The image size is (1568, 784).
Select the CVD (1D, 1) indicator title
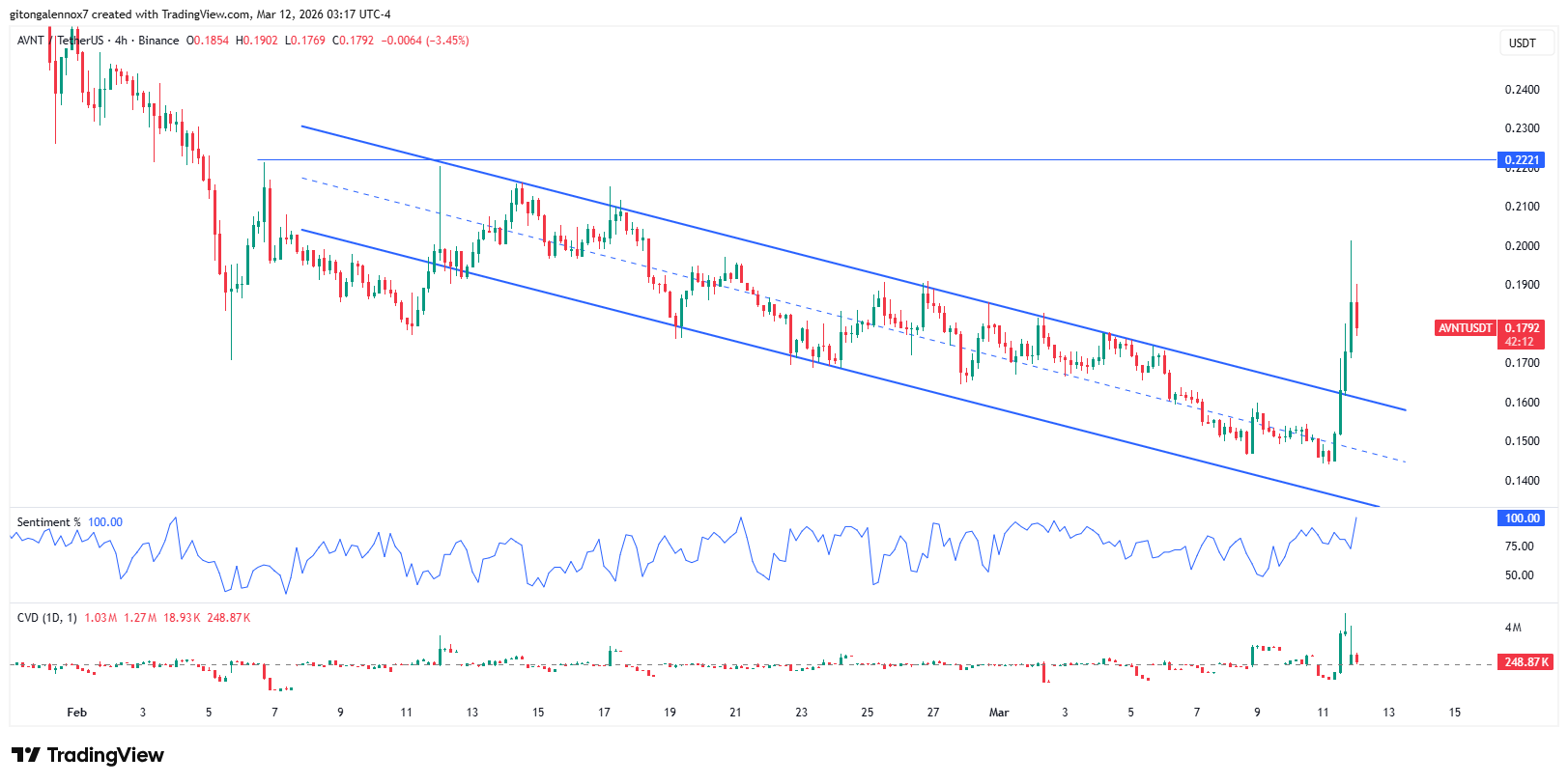pyautogui.click(x=46, y=618)
